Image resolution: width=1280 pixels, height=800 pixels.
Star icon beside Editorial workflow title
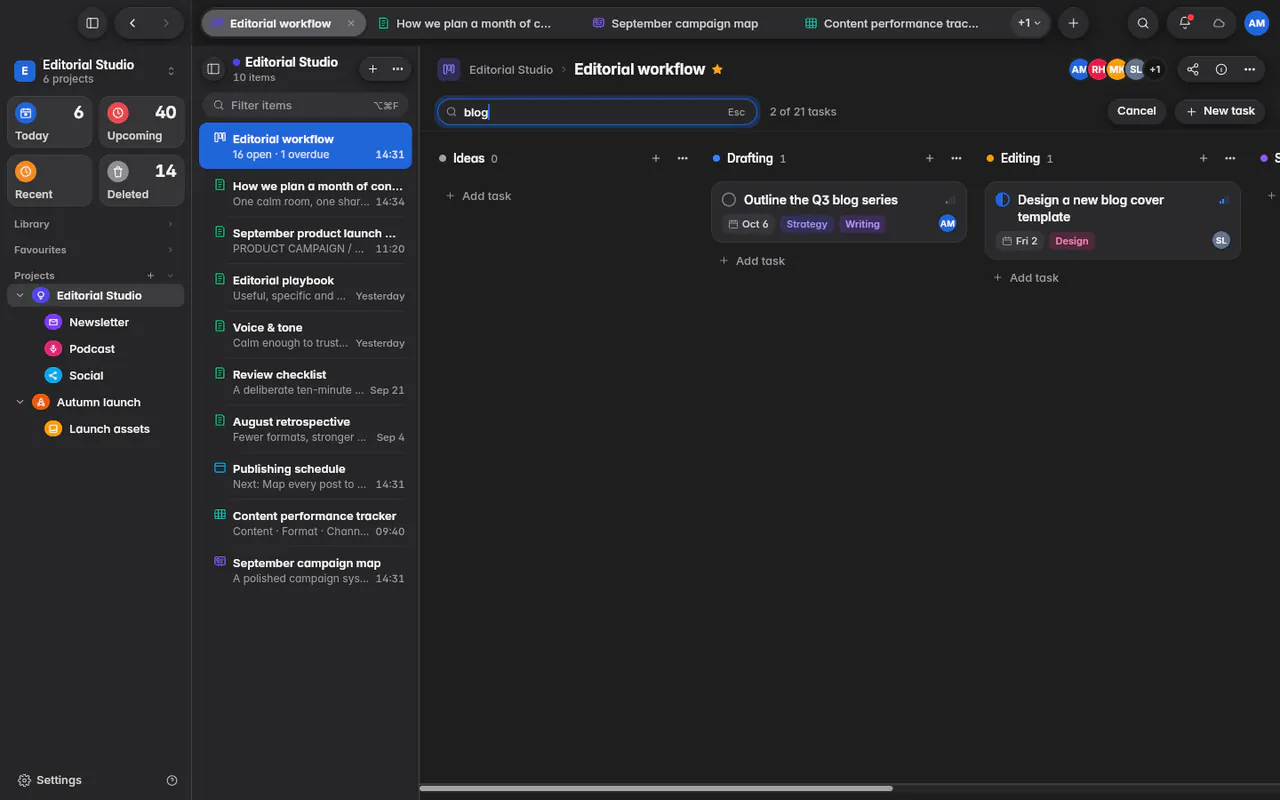pyautogui.click(x=717, y=69)
